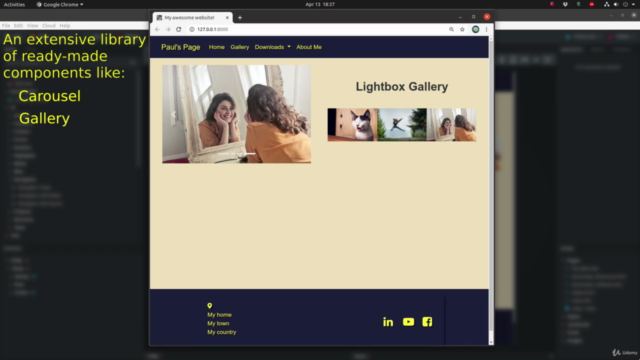Click the My town footer text

click(218, 323)
